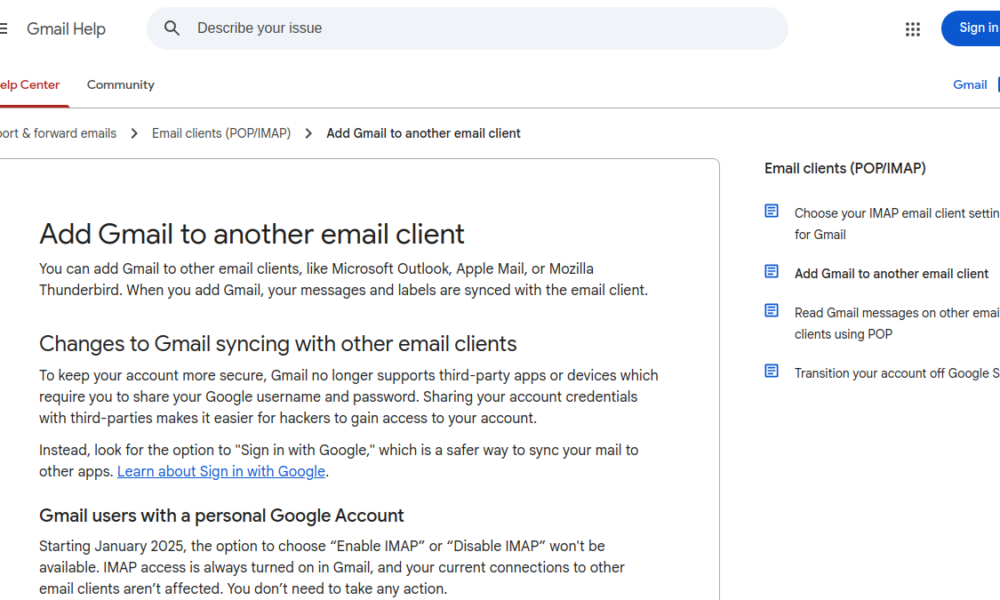Click the document icon beside 'Choose your IMAP email client'
The width and height of the screenshot is (1000, 600).
click(771, 211)
